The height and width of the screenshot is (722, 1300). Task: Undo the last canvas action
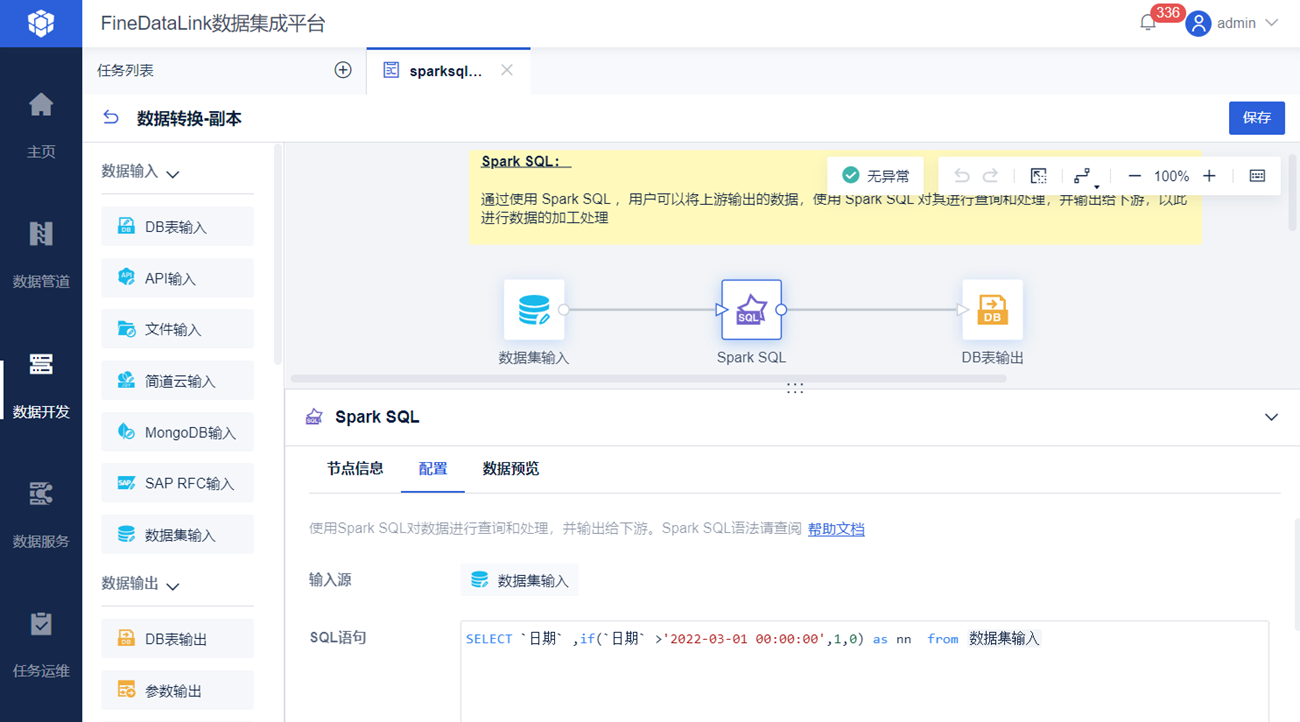click(x=961, y=176)
